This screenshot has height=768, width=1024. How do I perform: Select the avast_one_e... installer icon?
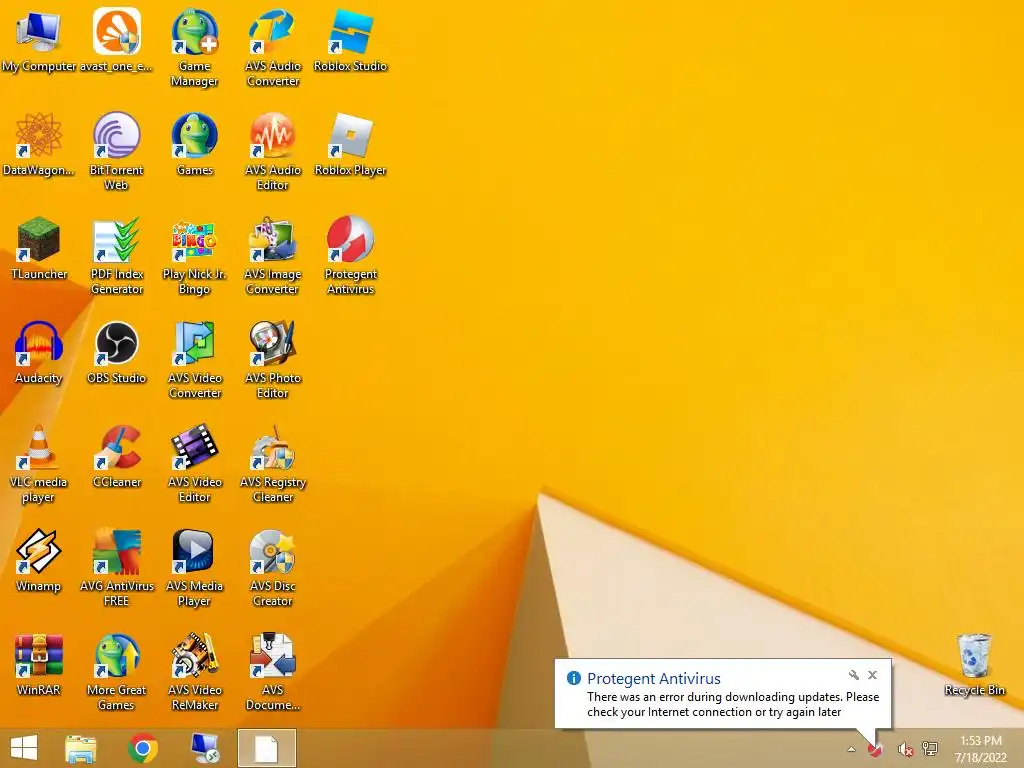(x=116, y=40)
